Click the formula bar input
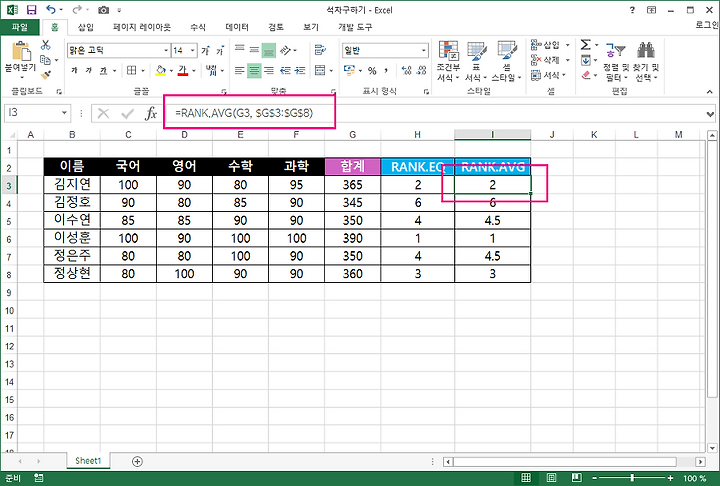720x486 pixels. pyautogui.click(x=437, y=113)
